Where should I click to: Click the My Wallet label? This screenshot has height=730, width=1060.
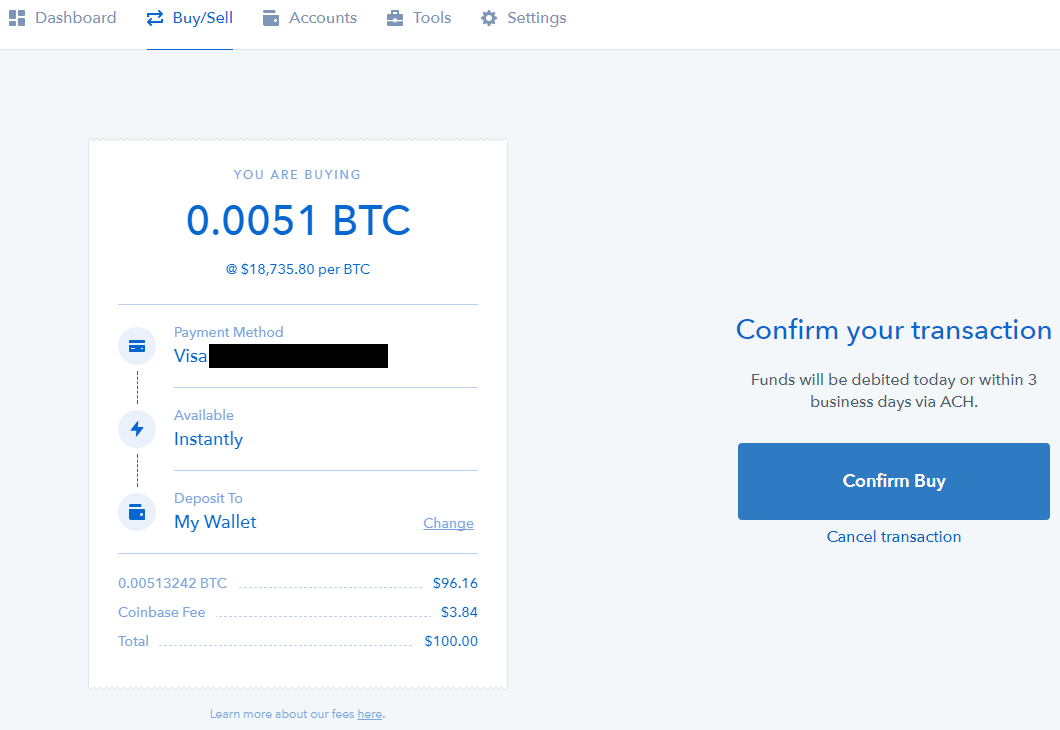(x=215, y=521)
